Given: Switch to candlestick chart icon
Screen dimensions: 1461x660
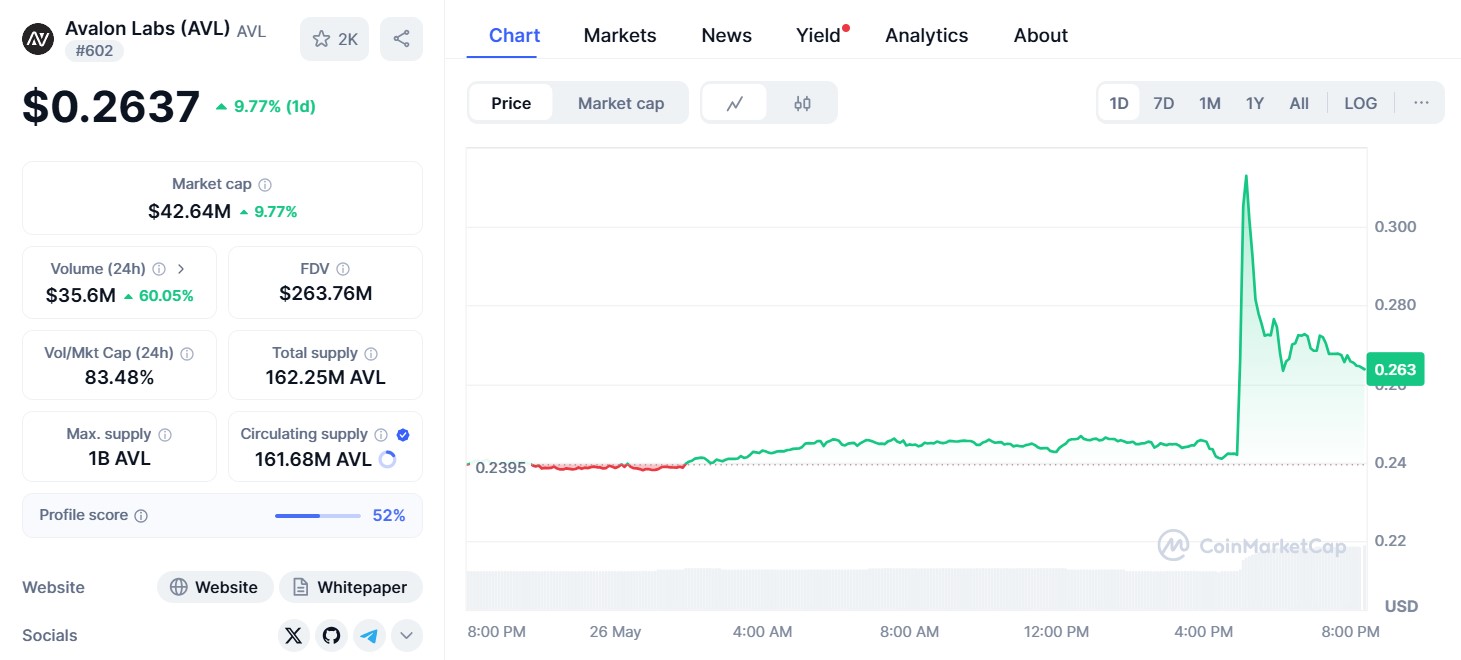Looking at the screenshot, I should (802, 103).
